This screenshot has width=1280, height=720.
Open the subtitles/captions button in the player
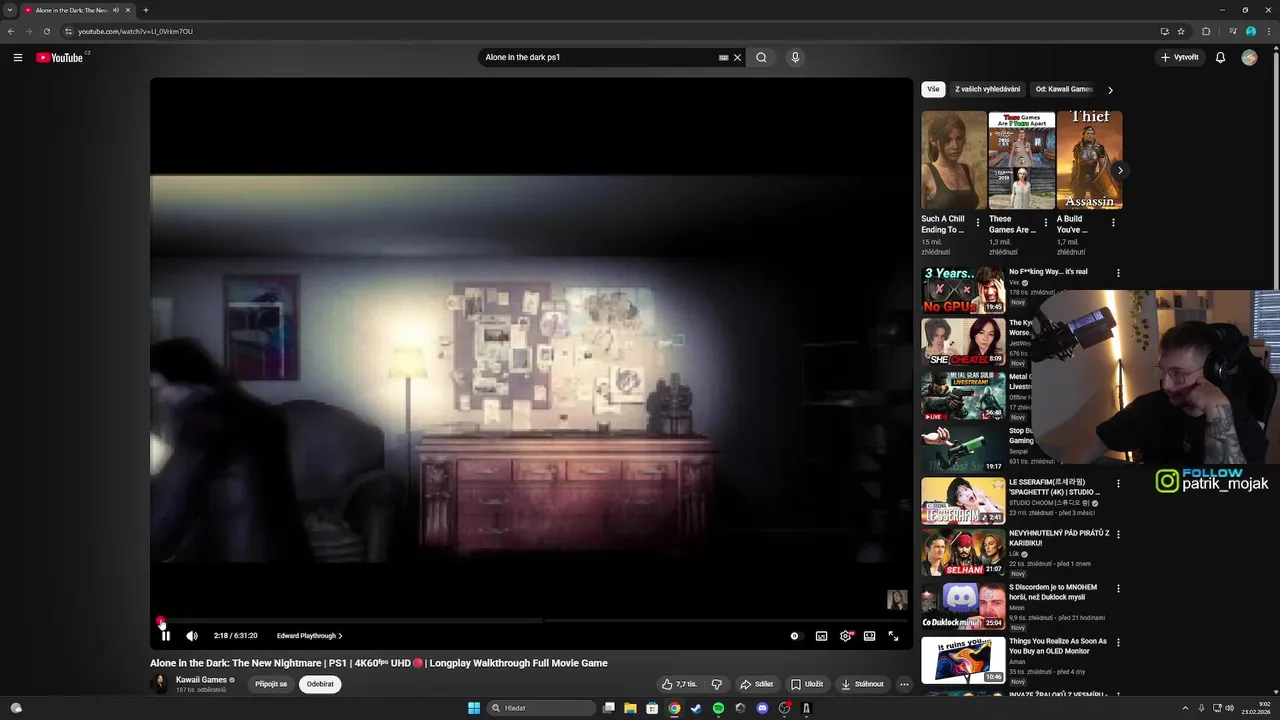pos(821,636)
